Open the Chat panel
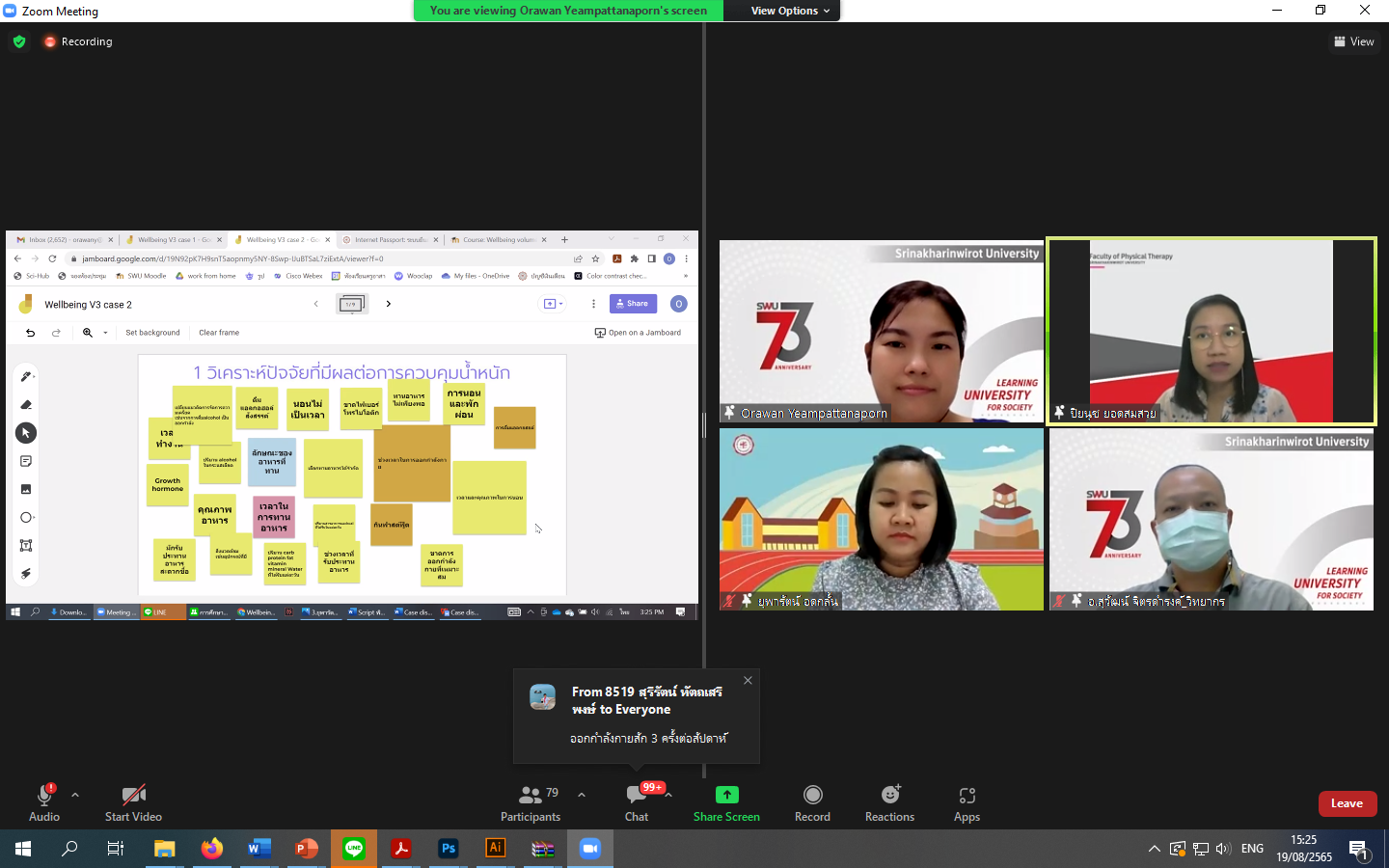1389x868 pixels. click(x=636, y=801)
